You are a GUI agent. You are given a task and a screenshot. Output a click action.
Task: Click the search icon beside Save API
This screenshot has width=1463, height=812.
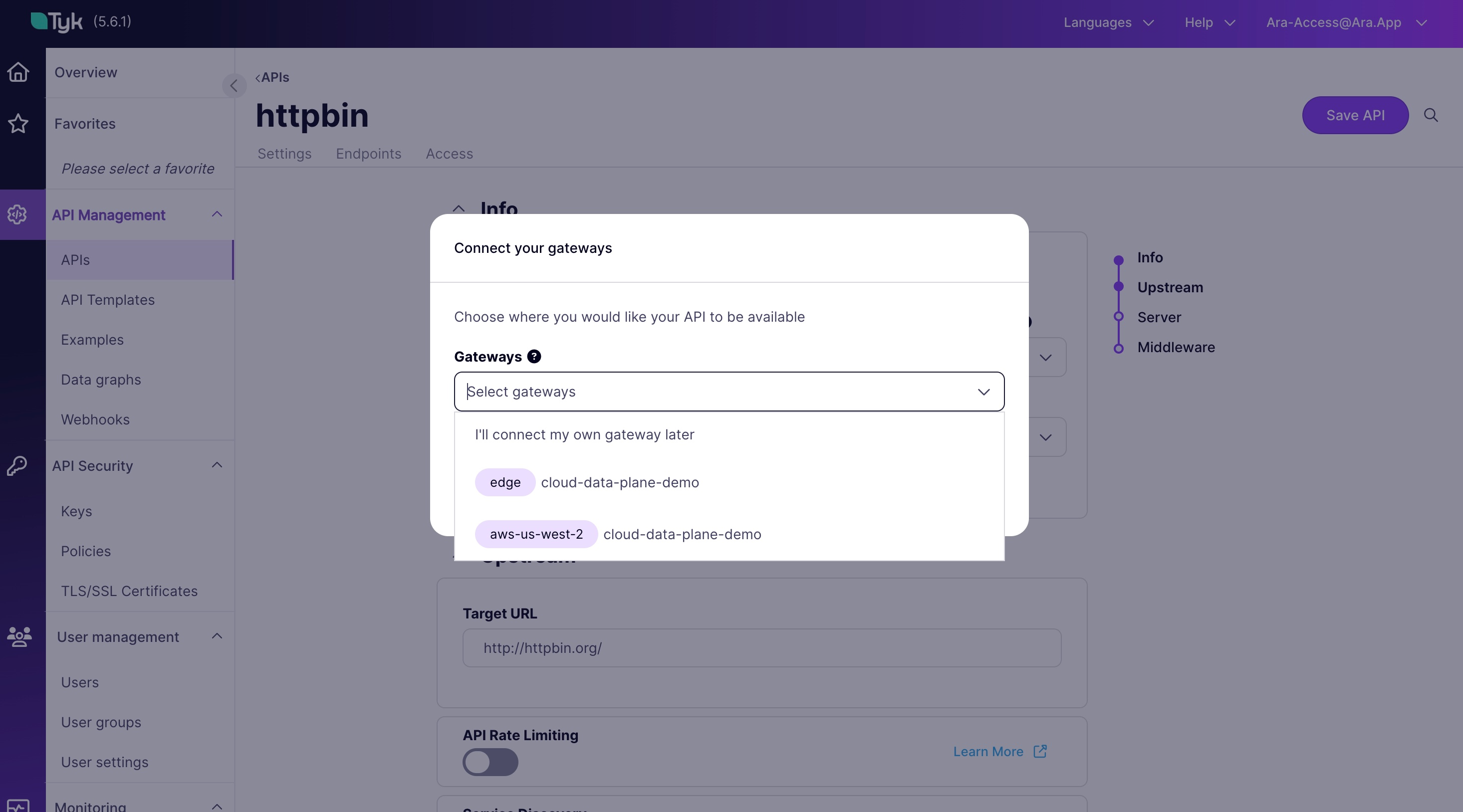click(1432, 115)
